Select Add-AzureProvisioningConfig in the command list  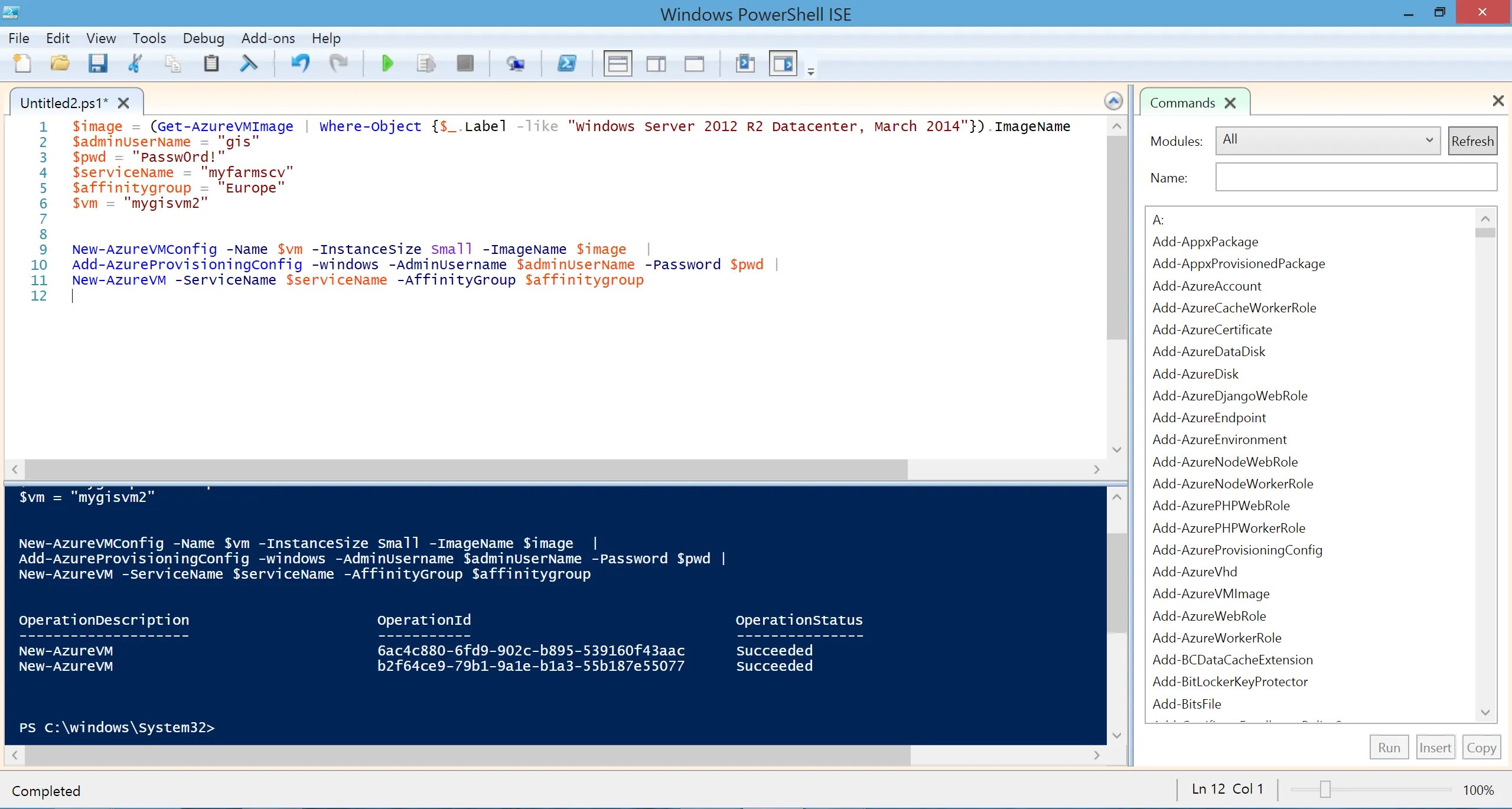[x=1237, y=550]
